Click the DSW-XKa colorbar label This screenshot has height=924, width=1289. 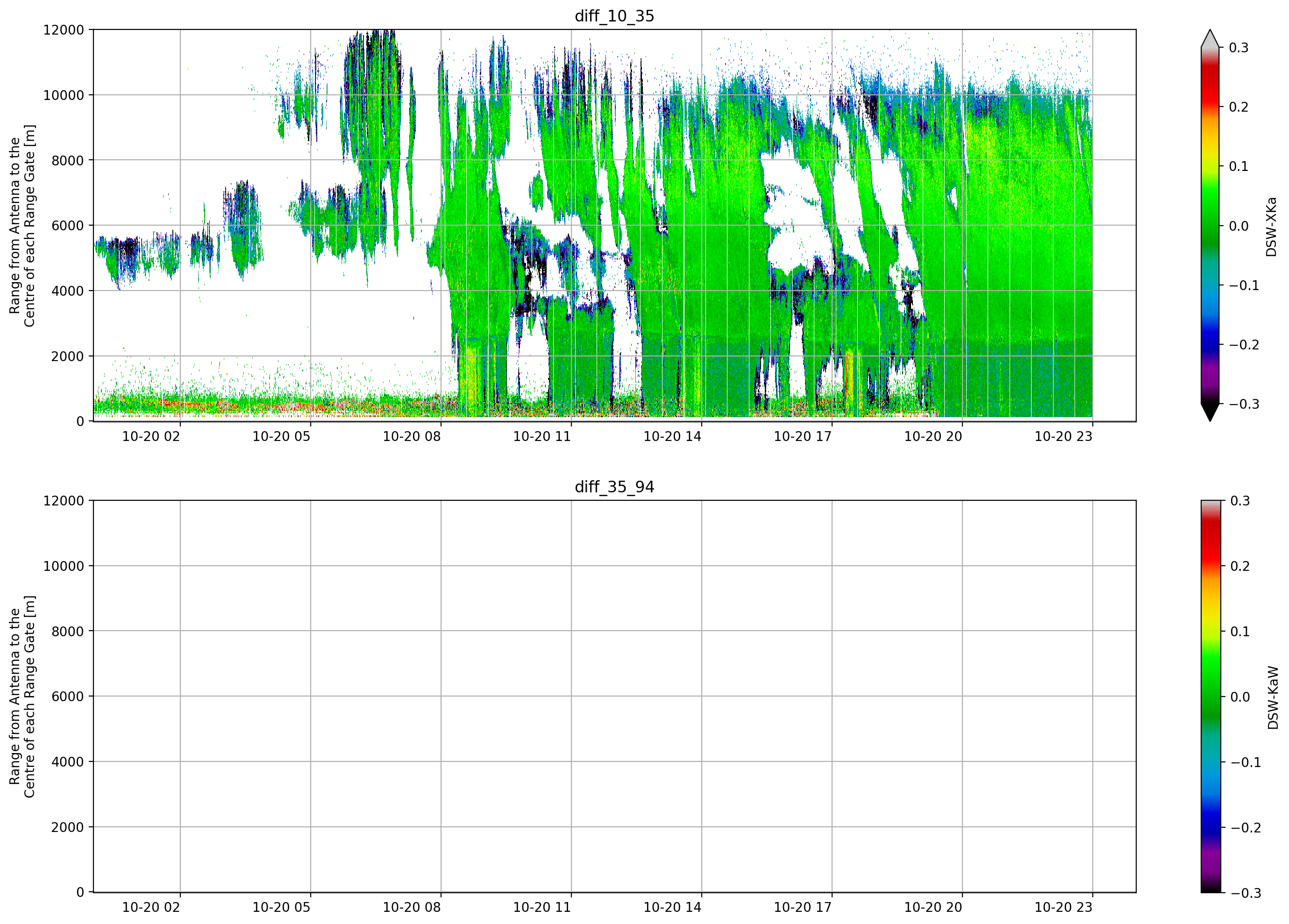pos(1271,227)
